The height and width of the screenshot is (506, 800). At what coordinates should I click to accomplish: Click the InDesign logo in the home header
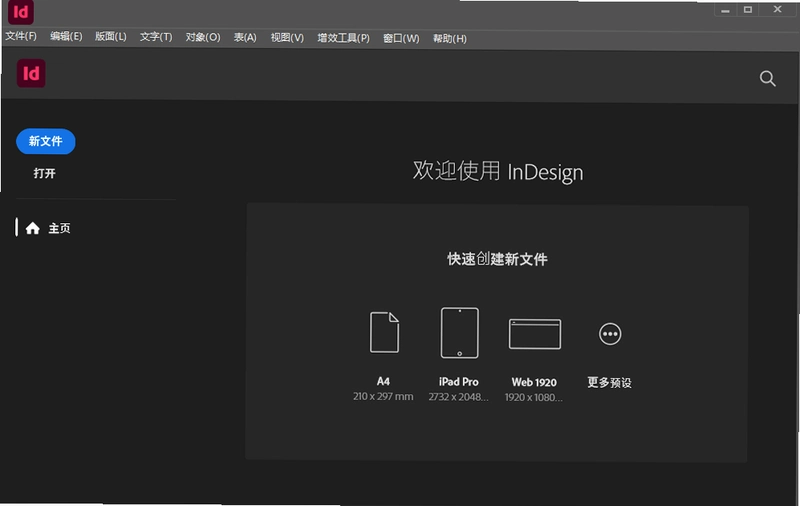click(31, 73)
